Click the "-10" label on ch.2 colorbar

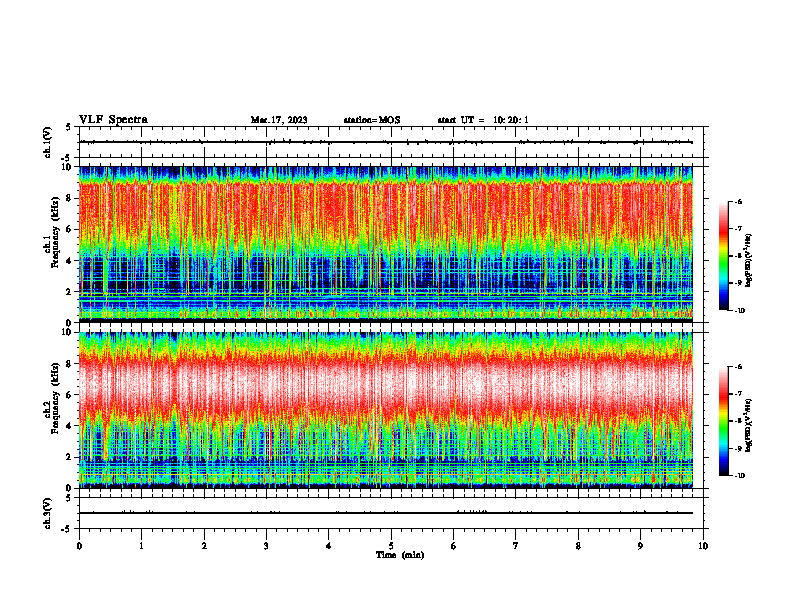coord(739,476)
